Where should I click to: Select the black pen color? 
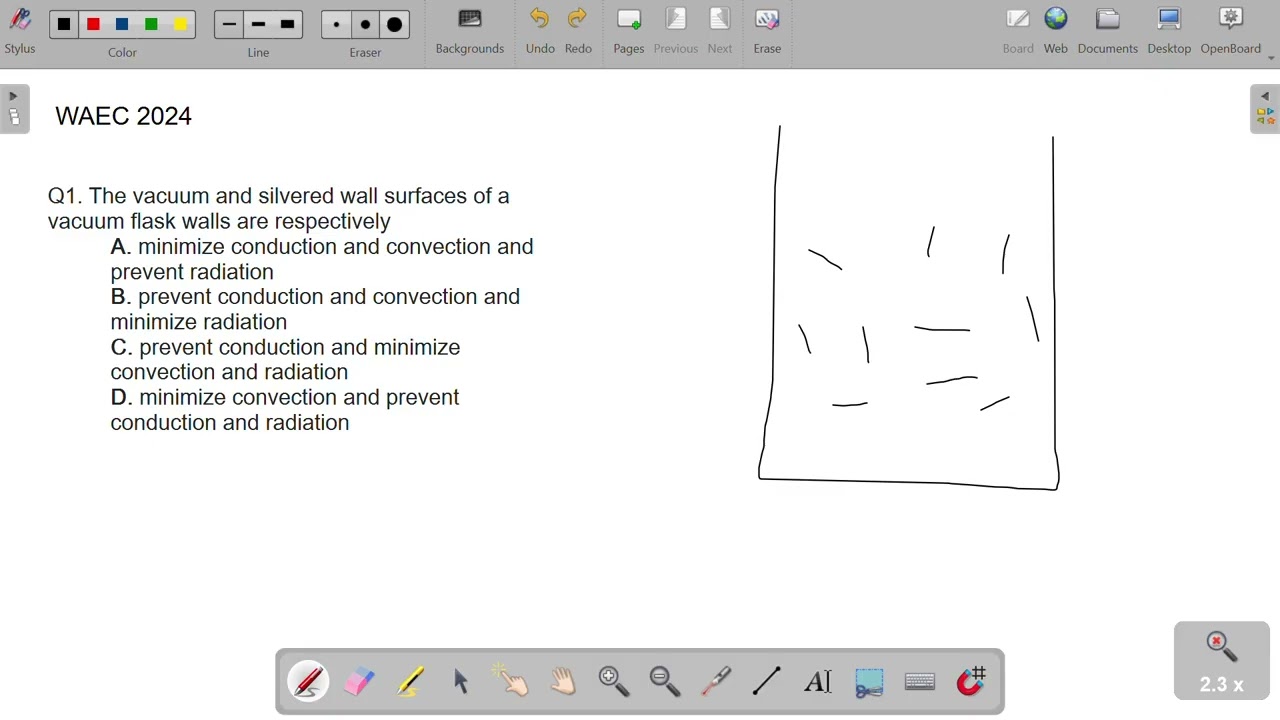click(x=64, y=24)
